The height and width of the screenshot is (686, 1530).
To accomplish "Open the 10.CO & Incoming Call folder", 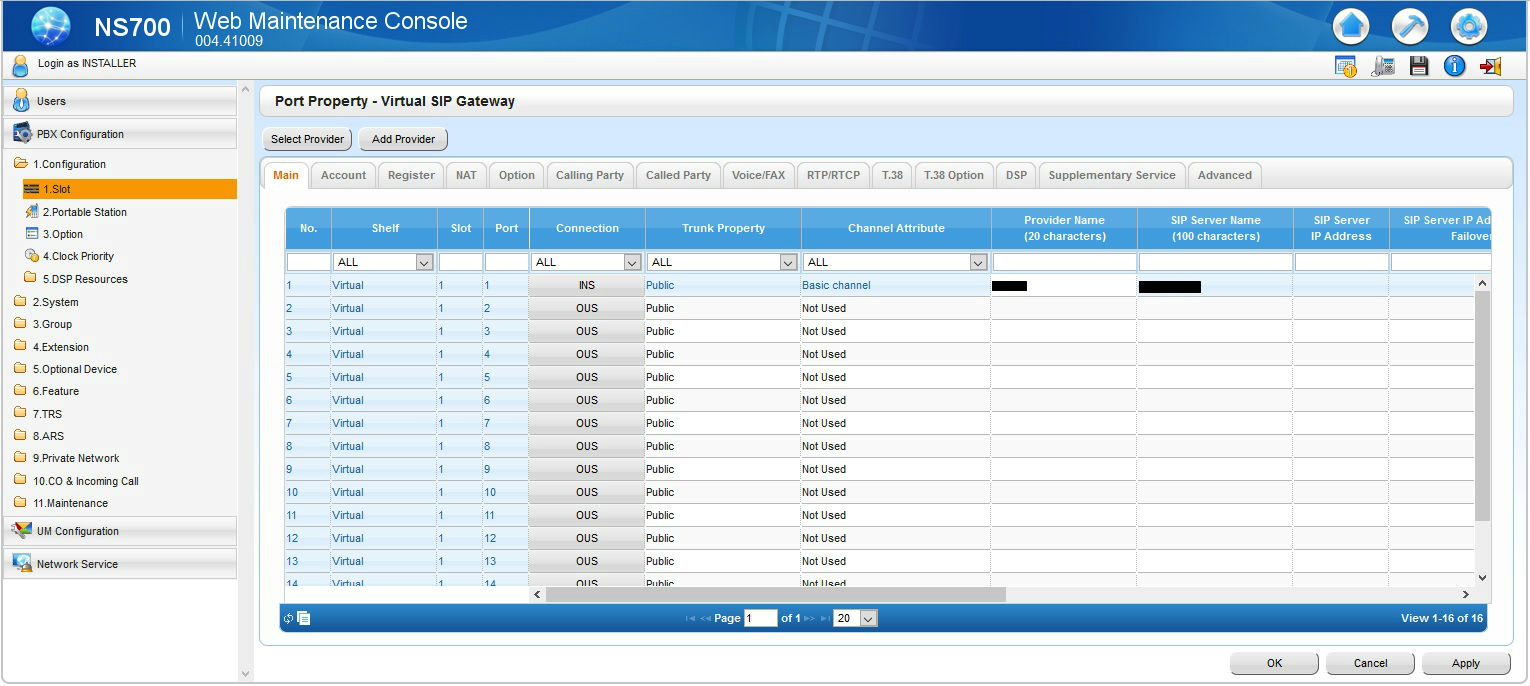I will tap(76, 481).
